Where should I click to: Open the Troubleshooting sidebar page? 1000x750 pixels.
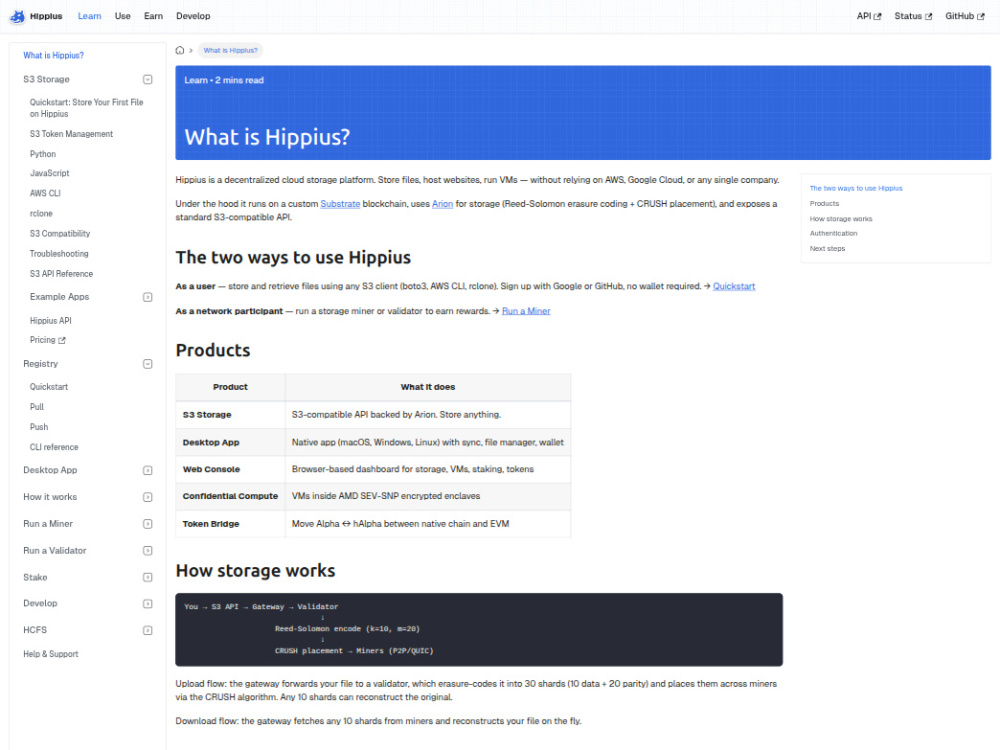point(59,254)
